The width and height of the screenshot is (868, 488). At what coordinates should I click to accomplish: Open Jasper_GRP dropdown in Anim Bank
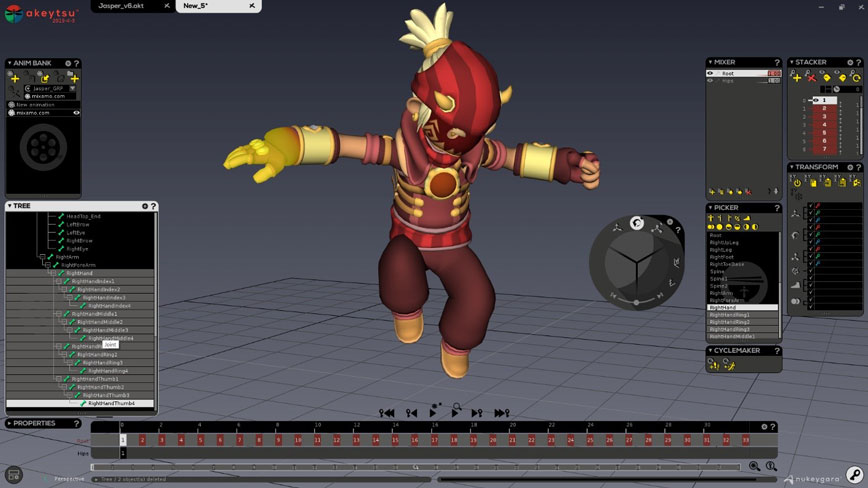tap(73, 88)
